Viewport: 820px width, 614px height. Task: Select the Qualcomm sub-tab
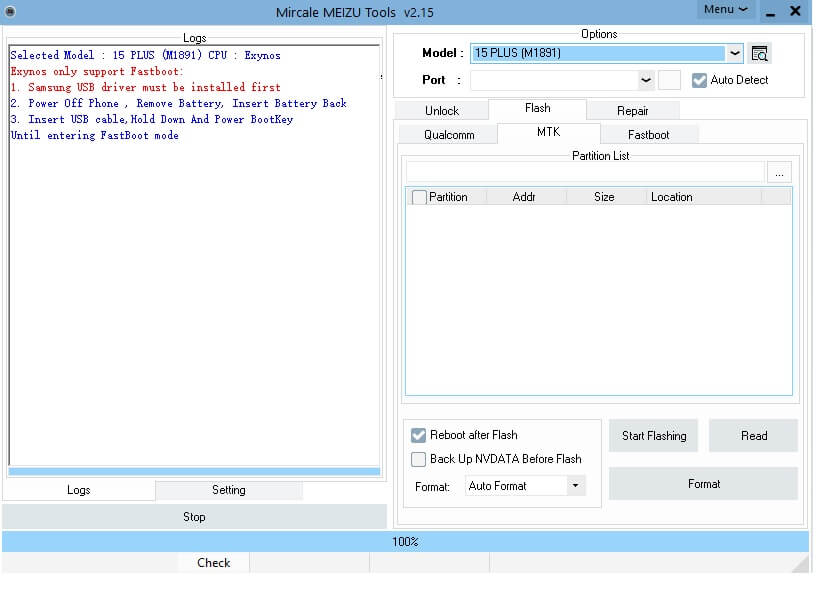pyautogui.click(x=449, y=135)
